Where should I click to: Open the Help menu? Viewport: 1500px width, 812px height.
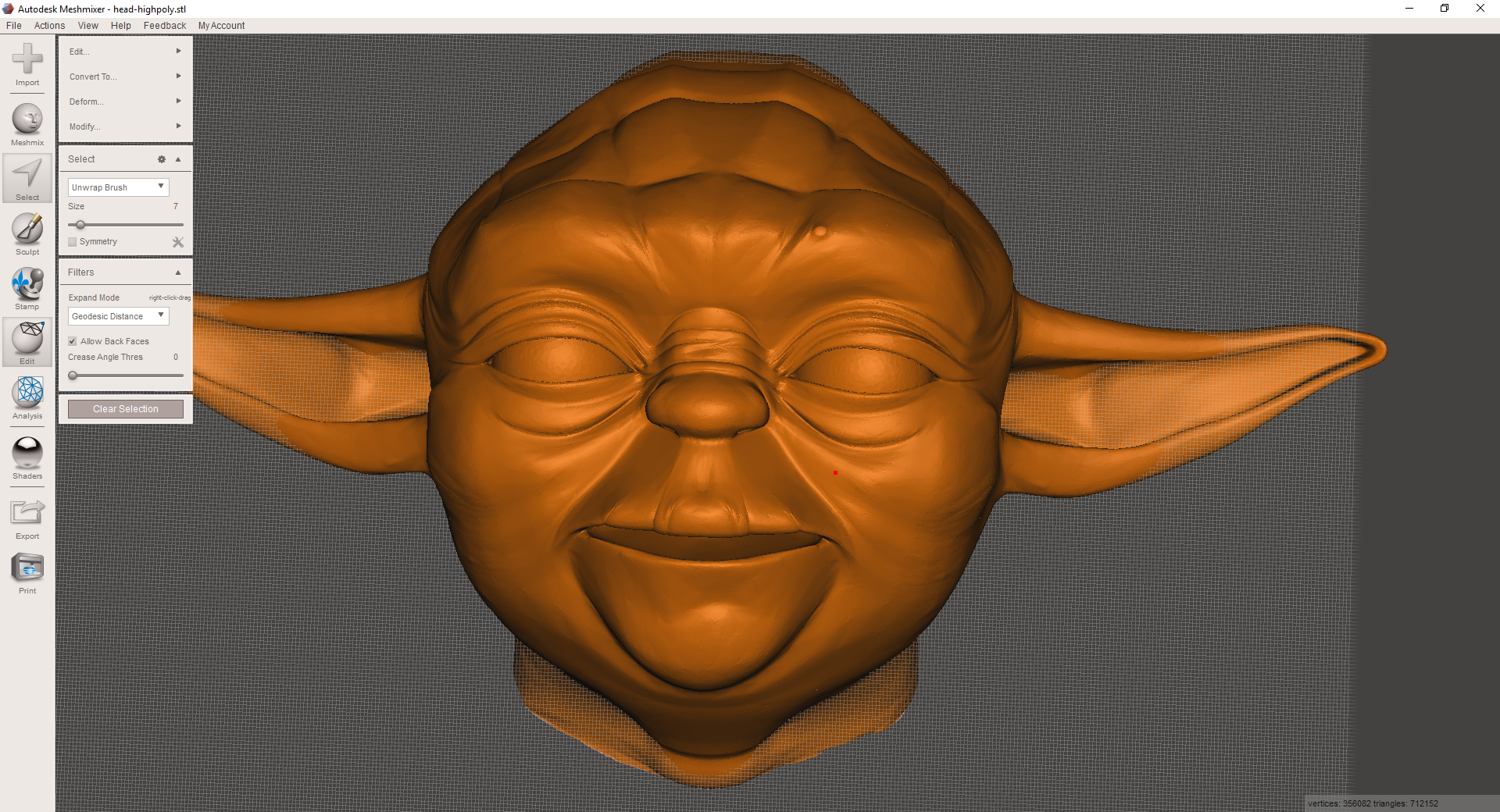coord(121,26)
